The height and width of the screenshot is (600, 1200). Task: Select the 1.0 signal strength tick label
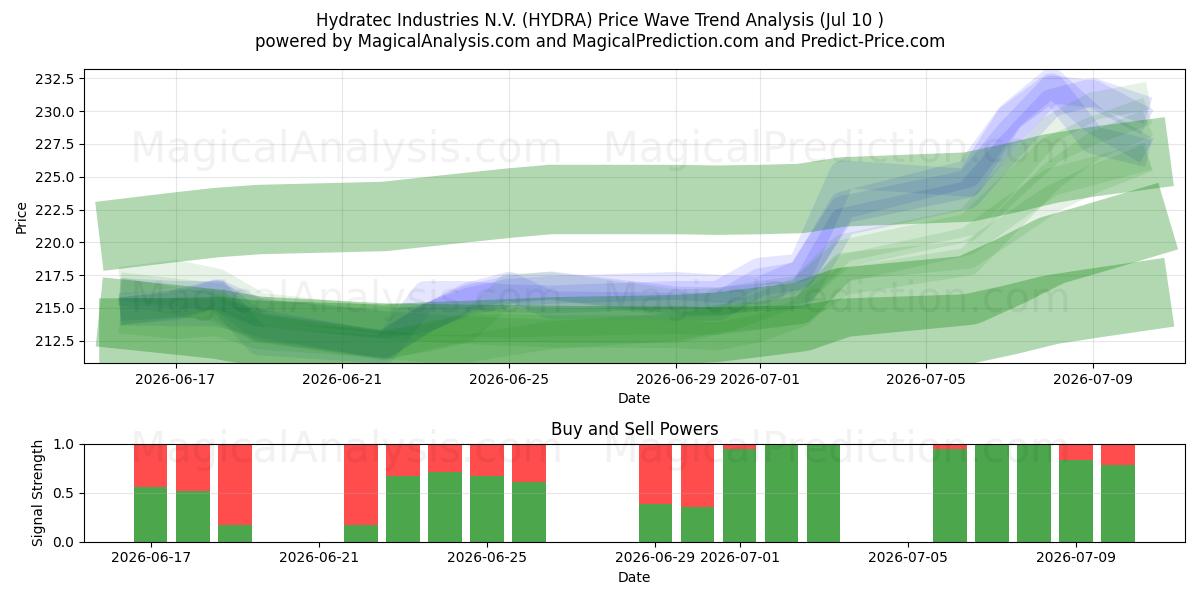coord(64,444)
